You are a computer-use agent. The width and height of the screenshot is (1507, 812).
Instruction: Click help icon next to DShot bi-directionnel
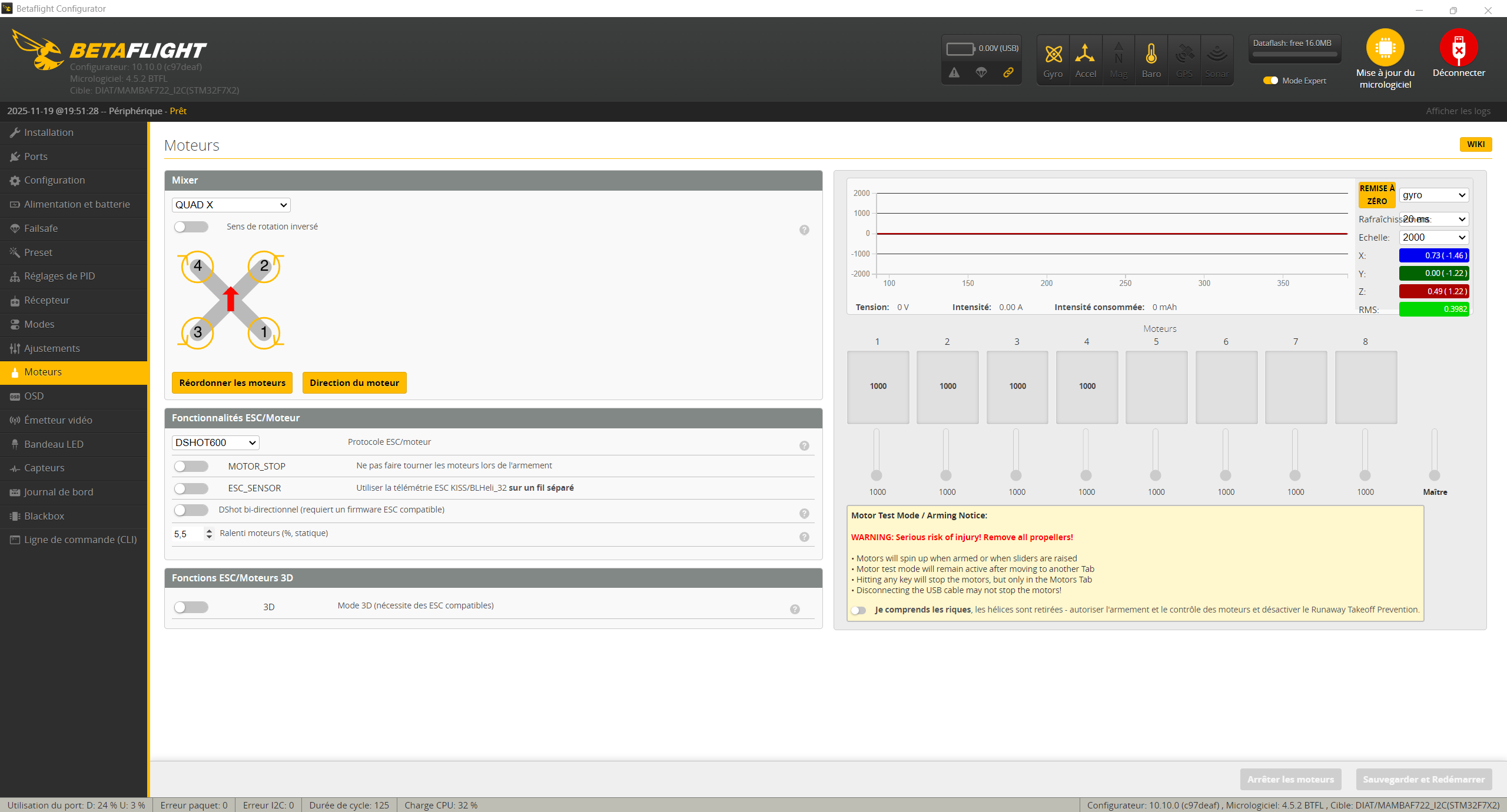click(x=804, y=514)
